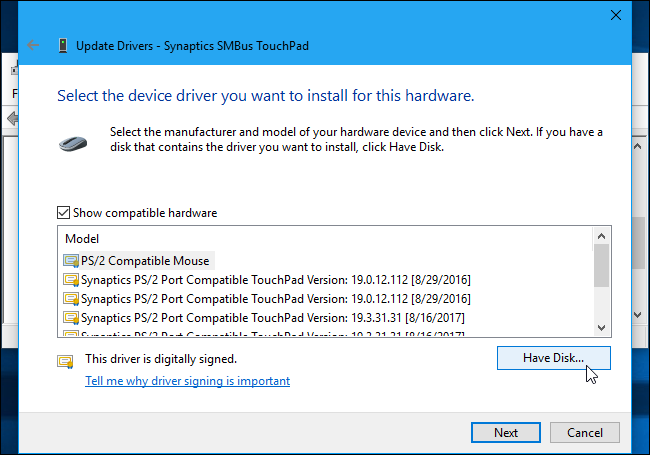Open 'Tell me why driver signing is important'
The height and width of the screenshot is (455, 650).
point(187,381)
